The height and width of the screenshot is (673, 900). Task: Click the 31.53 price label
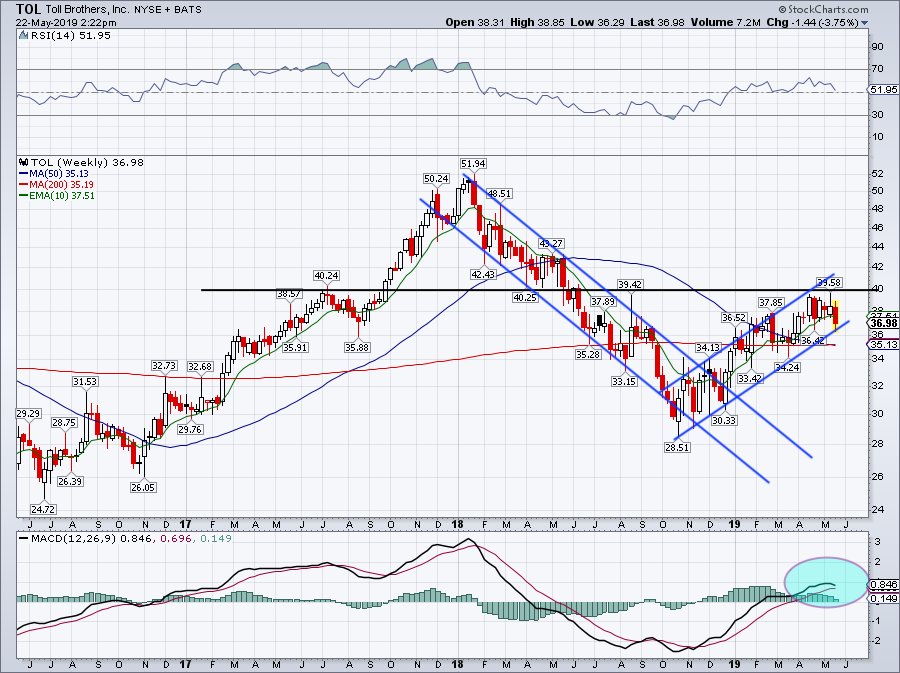pyautogui.click(x=85, y=382)
